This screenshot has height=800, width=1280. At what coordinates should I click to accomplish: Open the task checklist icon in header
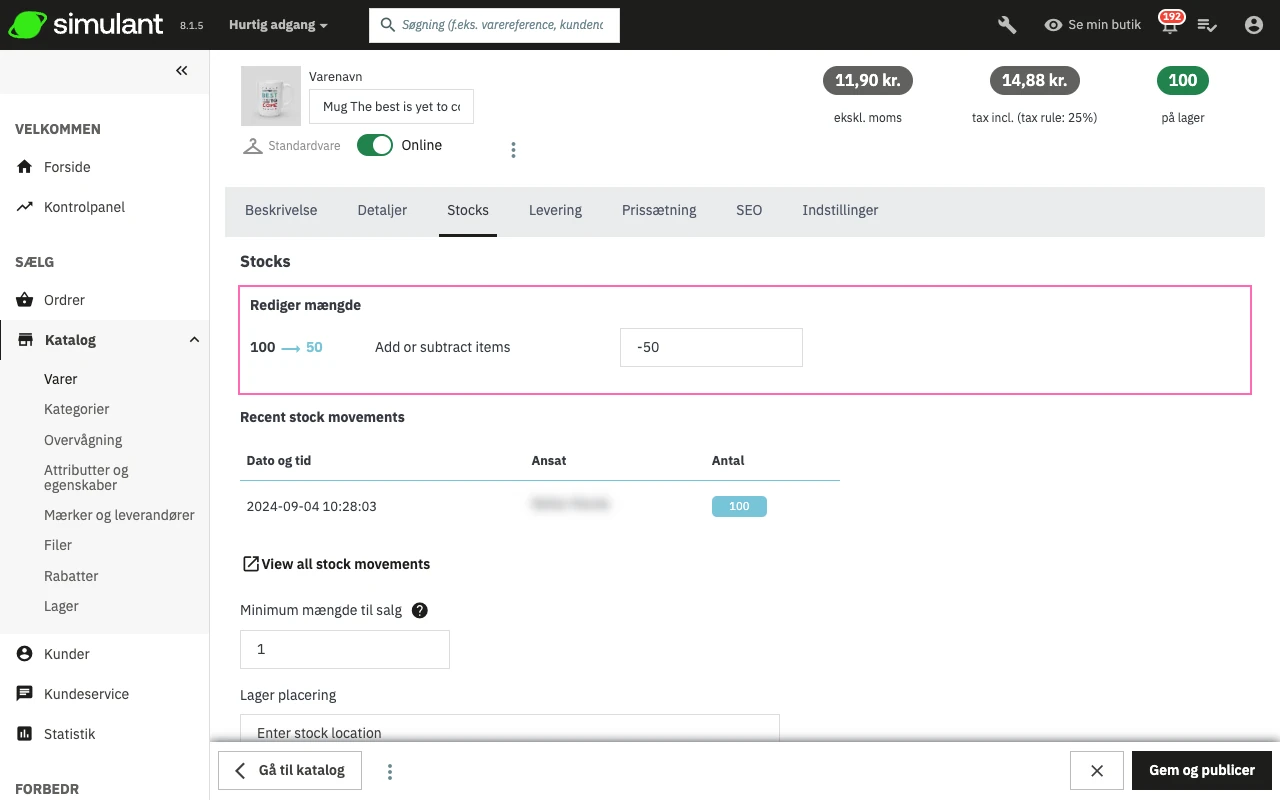coord(1207,25)
